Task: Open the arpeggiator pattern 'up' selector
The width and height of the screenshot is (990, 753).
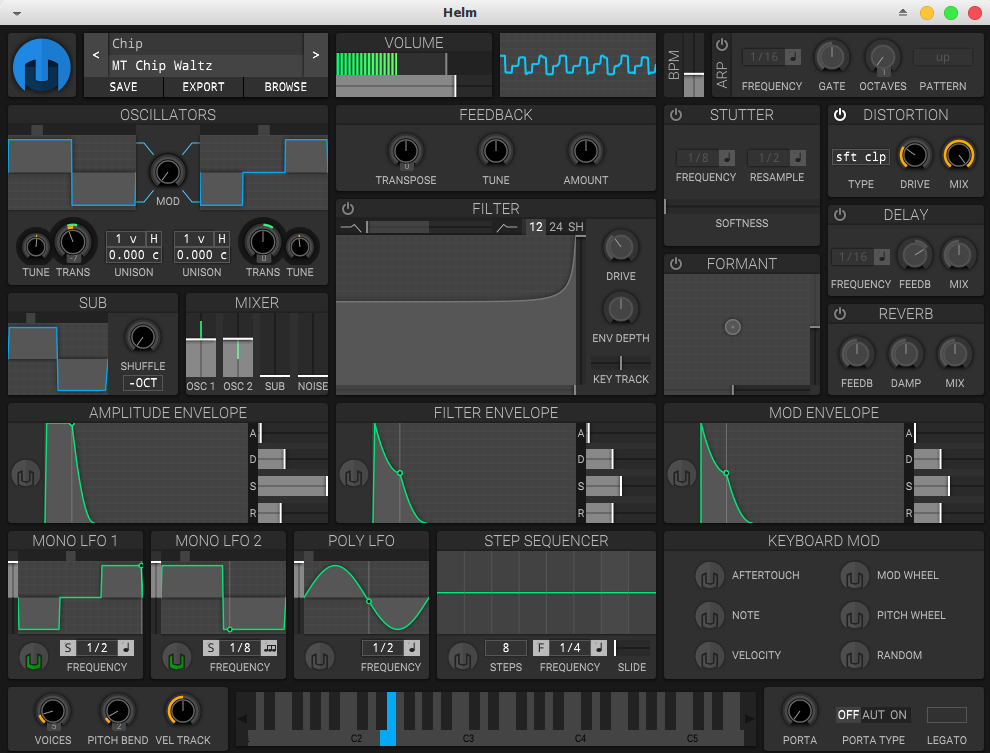Action: [943, 57]
